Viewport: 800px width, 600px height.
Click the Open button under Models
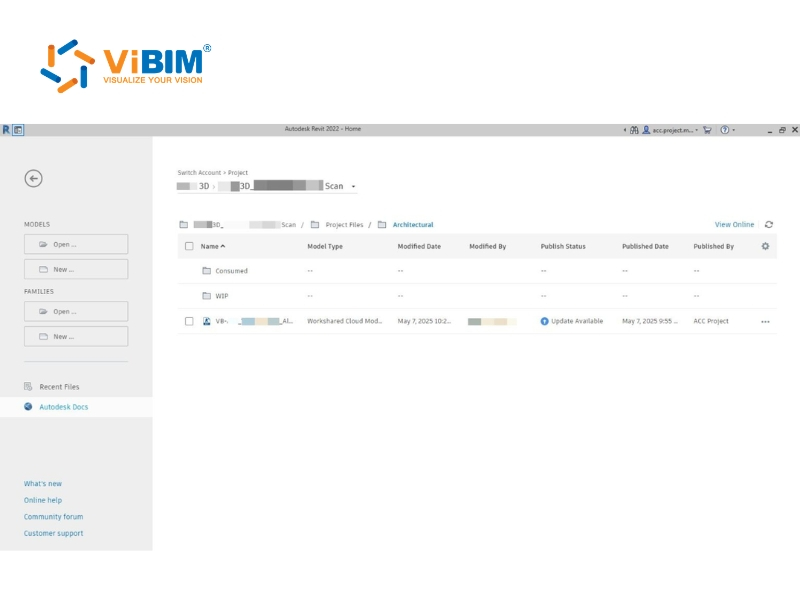[x=76, y=244]
